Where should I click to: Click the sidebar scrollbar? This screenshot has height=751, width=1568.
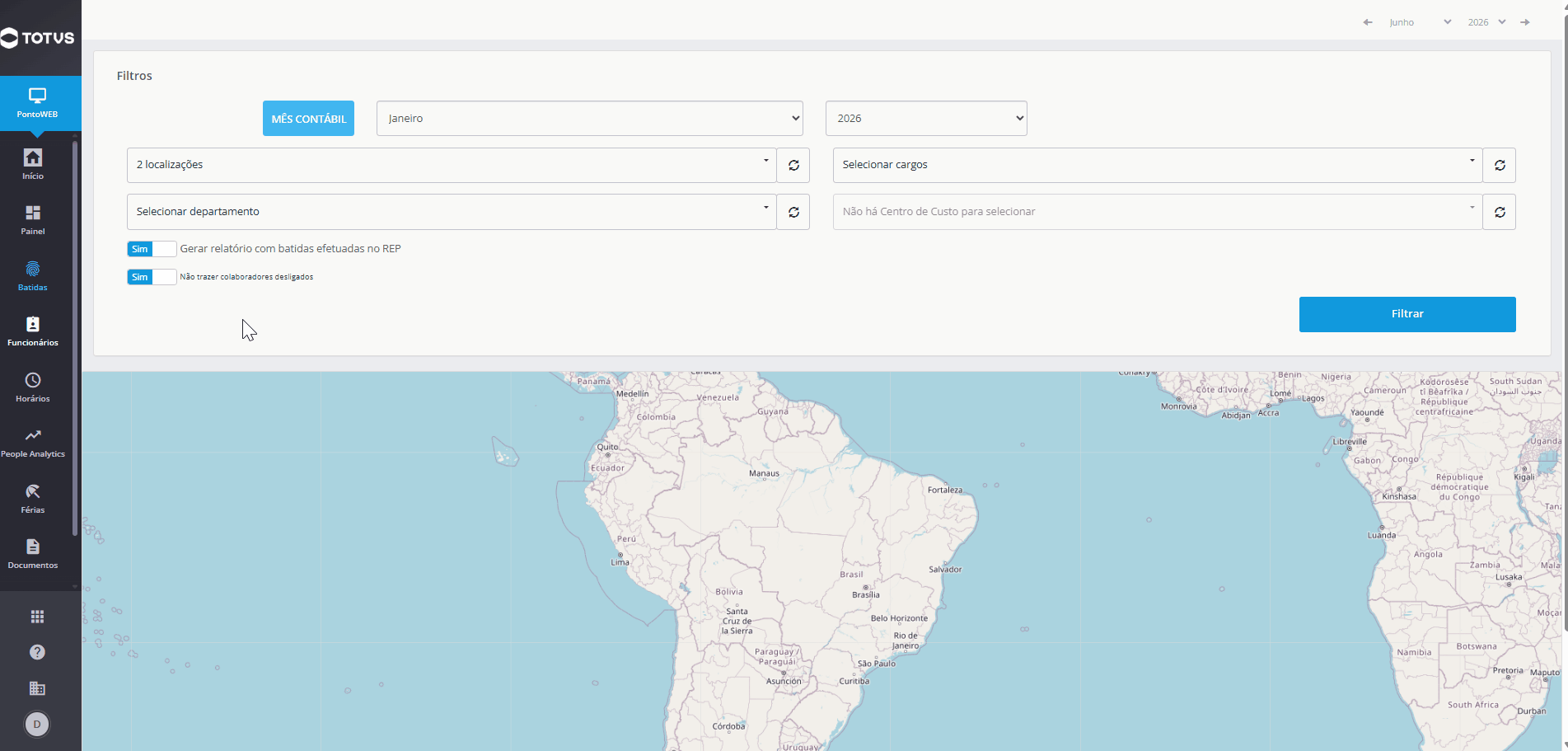click(75, 338)
